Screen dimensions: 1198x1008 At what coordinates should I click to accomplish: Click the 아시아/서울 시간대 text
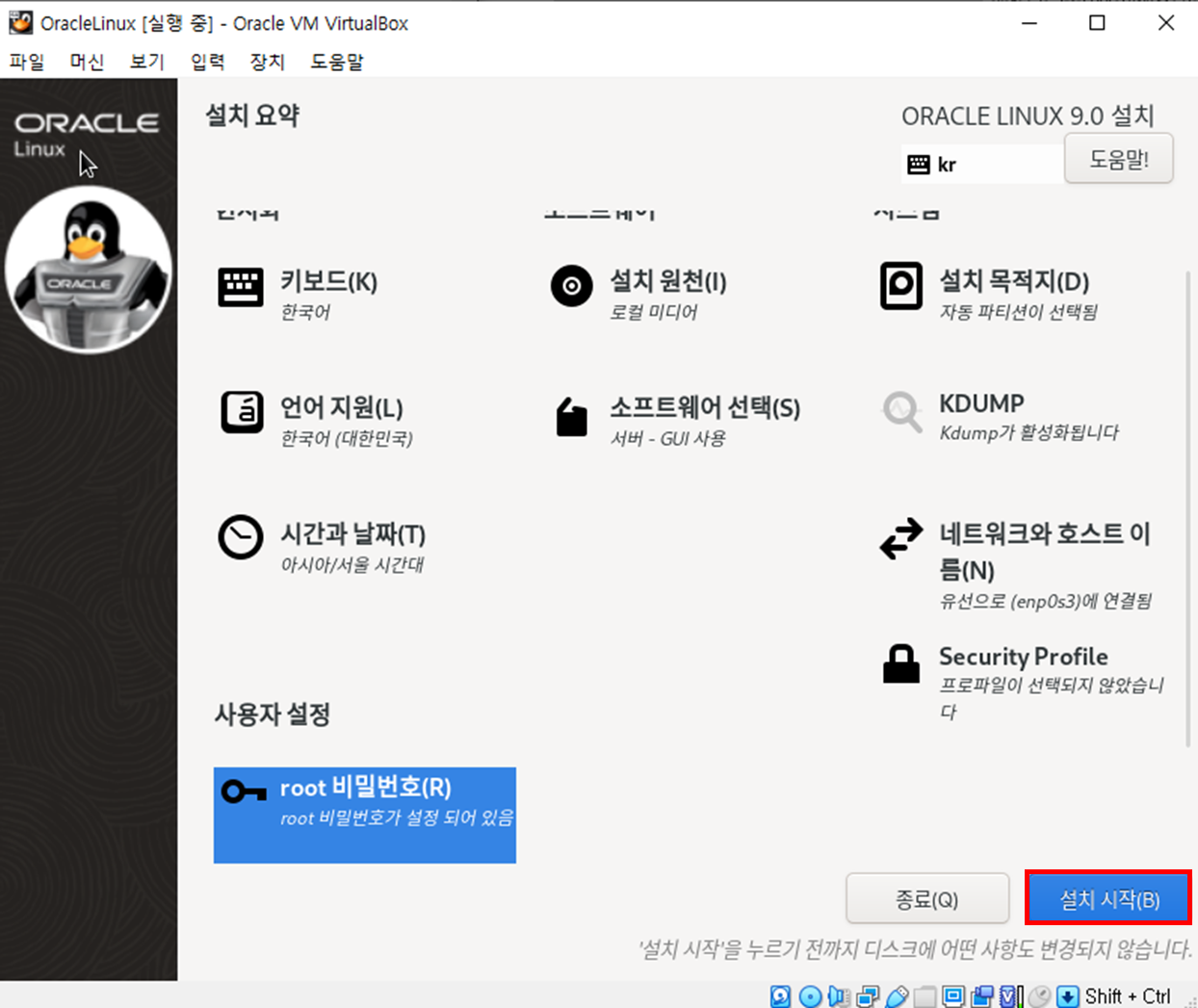pyautogui.click(x=352, y=564)
